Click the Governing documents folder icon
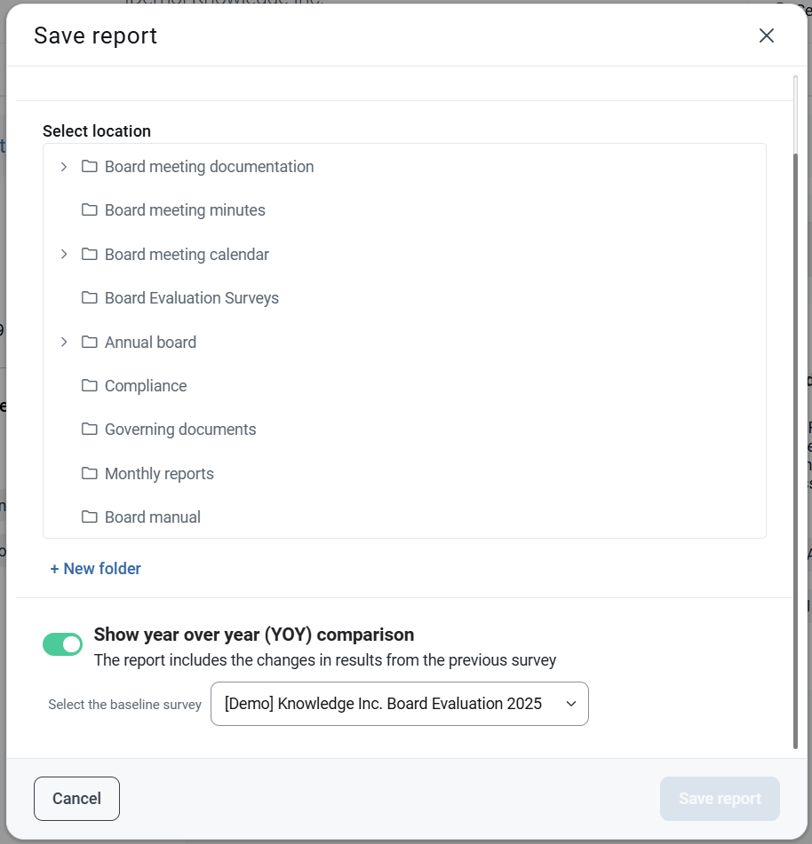This screenshot has width=812, height=844. click(89, 429)
